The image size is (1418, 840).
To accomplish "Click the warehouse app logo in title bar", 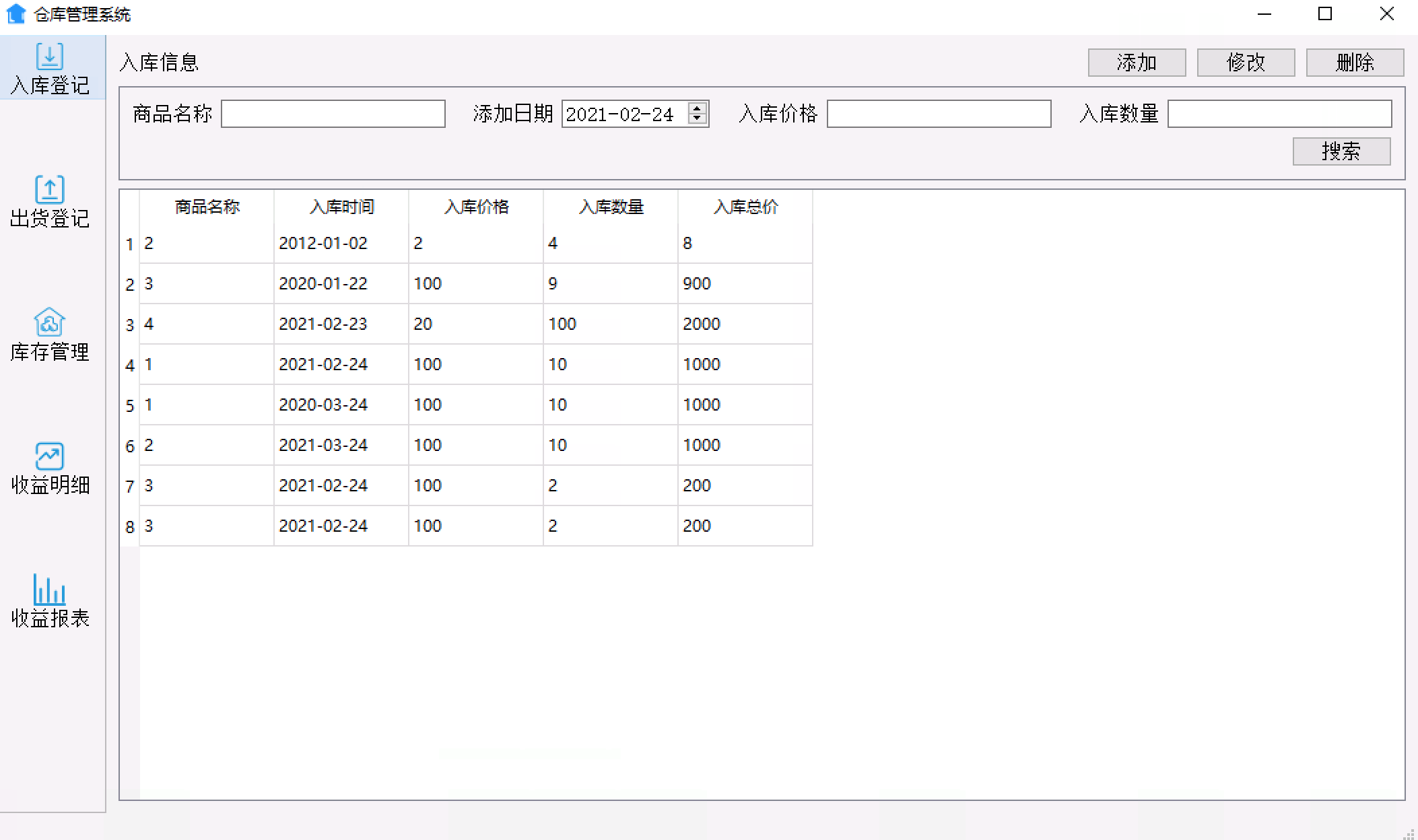I will click(17, 13).
